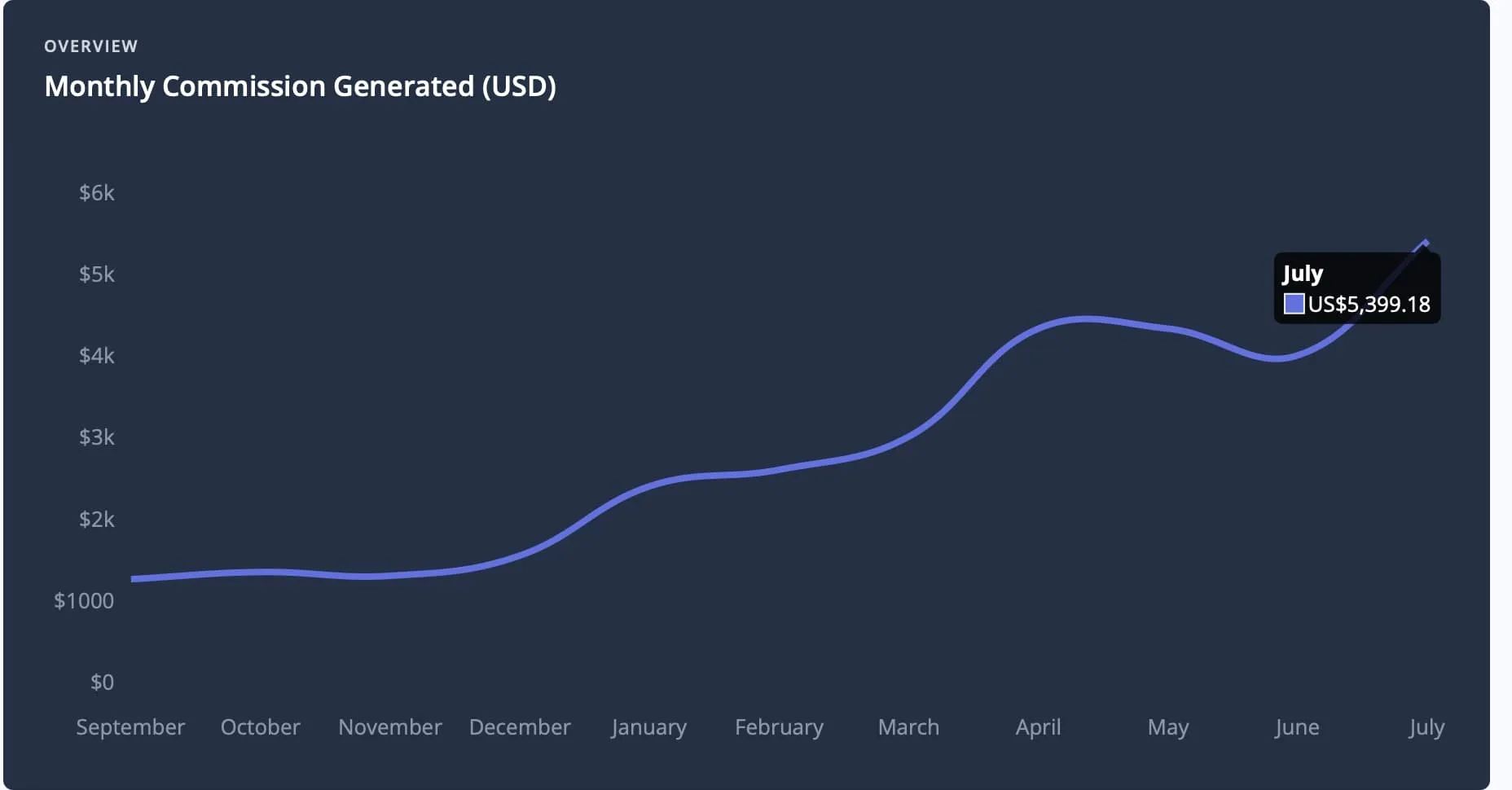Click the $6k y-axis label
This screenshot has height=790, width=1512.
coord(97,193)
